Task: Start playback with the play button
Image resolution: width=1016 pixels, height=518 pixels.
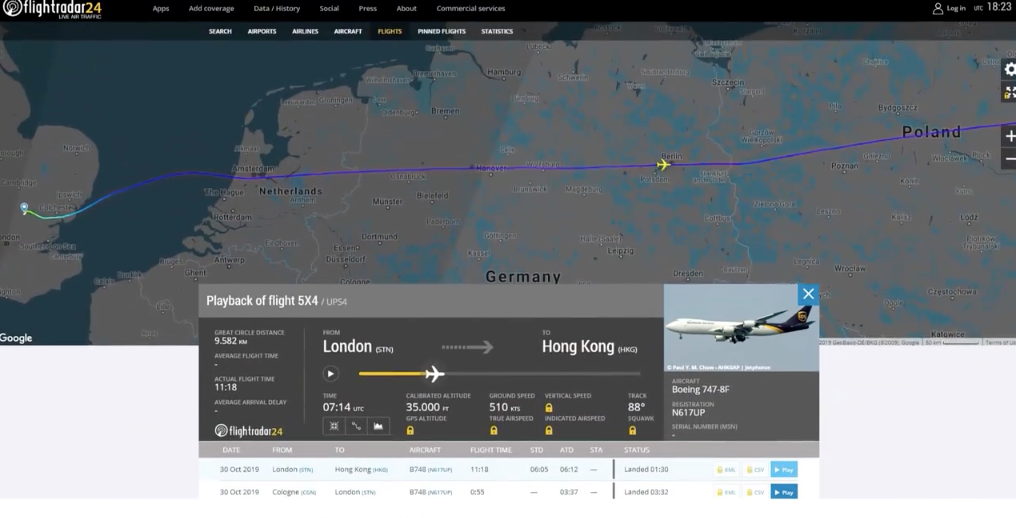Action: pyautogui.click(x=330, y=373)
